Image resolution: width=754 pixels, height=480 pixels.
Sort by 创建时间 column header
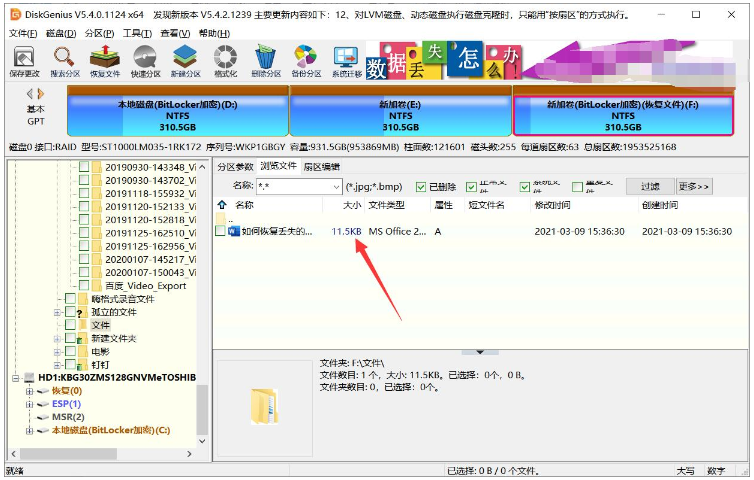coord(660,205)
